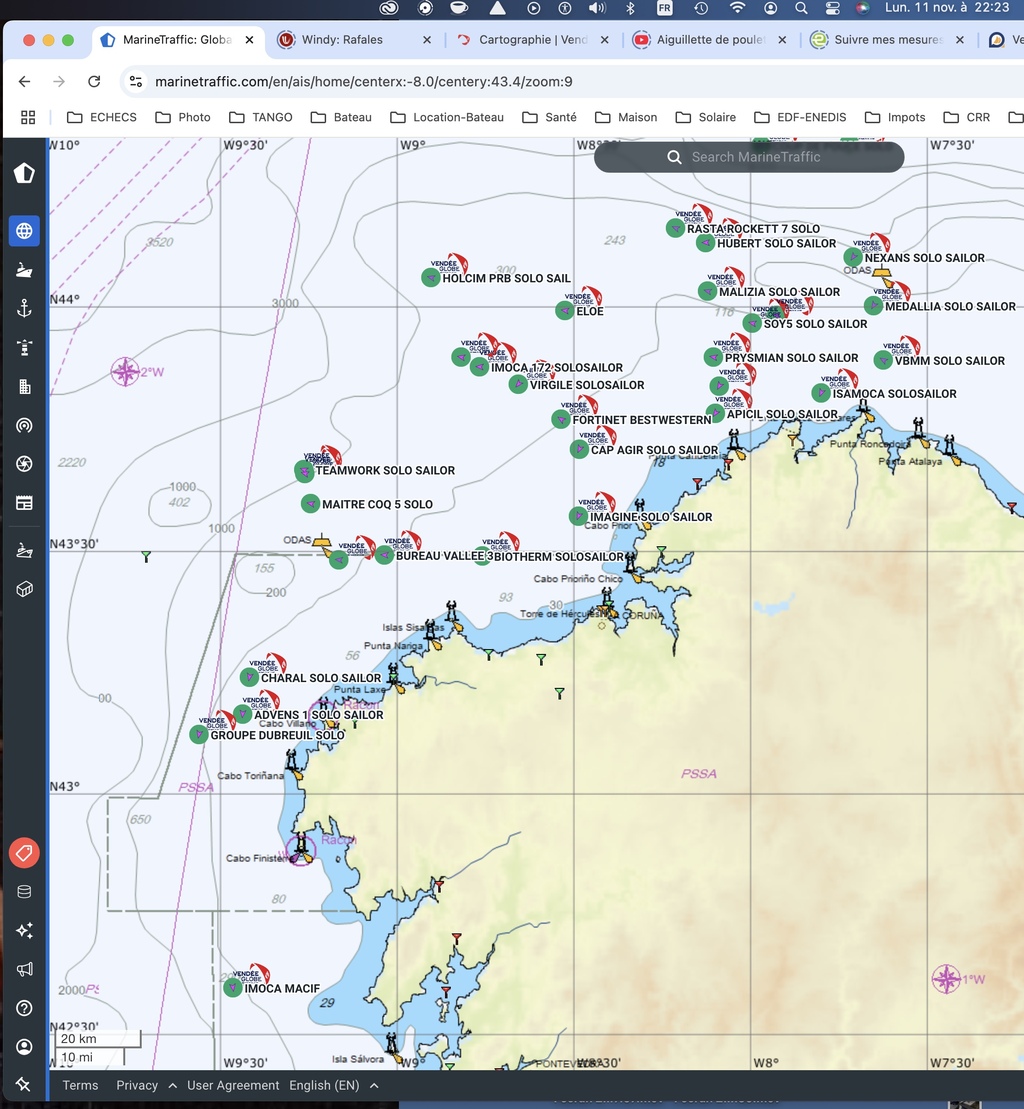Image resolution: width=1024 pixels, height=1109 pixels.
Task: Select the HOLCIM PRB SOLO SAIL vessel marker
Action: 431,277
